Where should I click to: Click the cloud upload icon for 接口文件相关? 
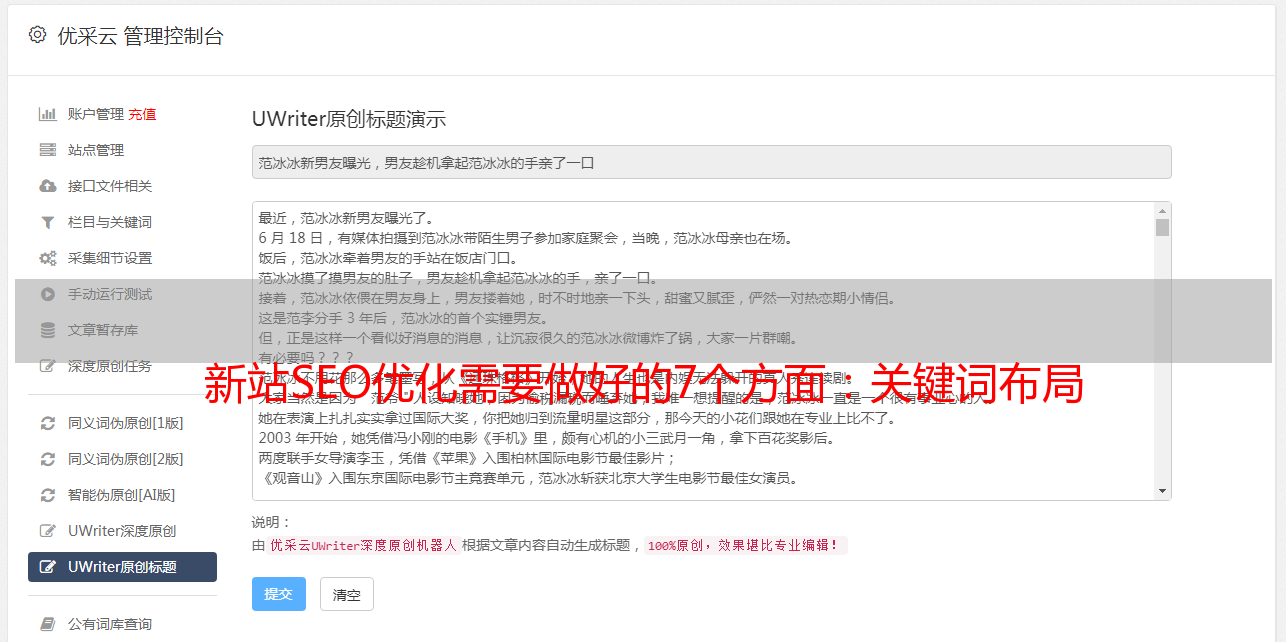point(47,186)
